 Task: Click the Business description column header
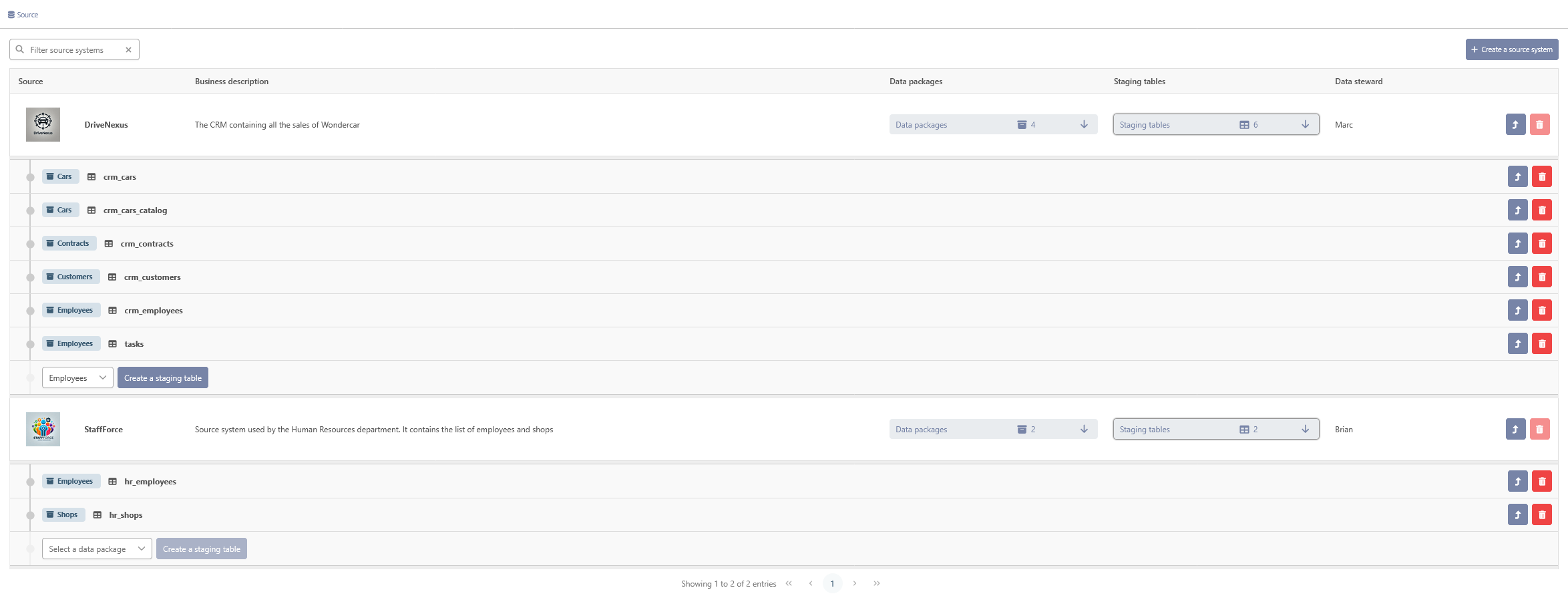point(232,82)
